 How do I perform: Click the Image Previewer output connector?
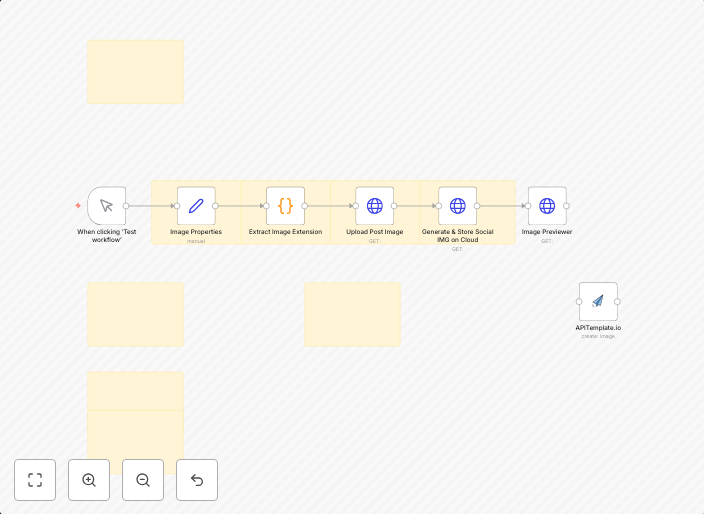(567, 206)
